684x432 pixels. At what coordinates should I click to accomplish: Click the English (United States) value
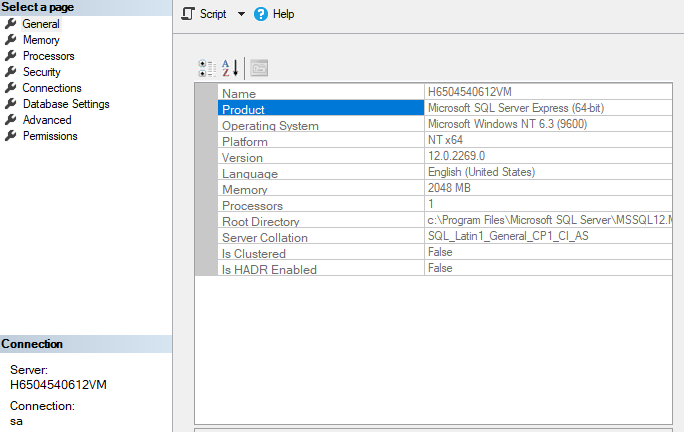[482, 172]
